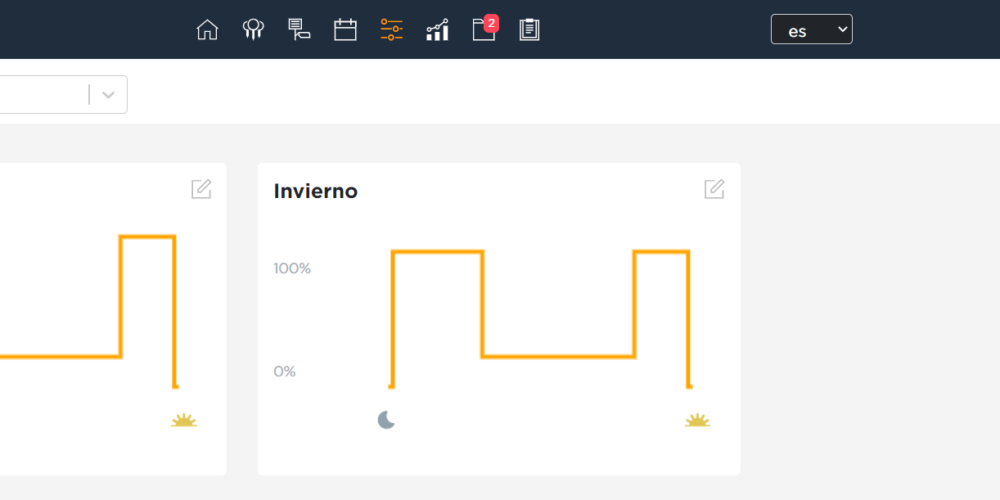Click the Invierno card title
This screenshot has width=1000, height=500.
(315, 191)
